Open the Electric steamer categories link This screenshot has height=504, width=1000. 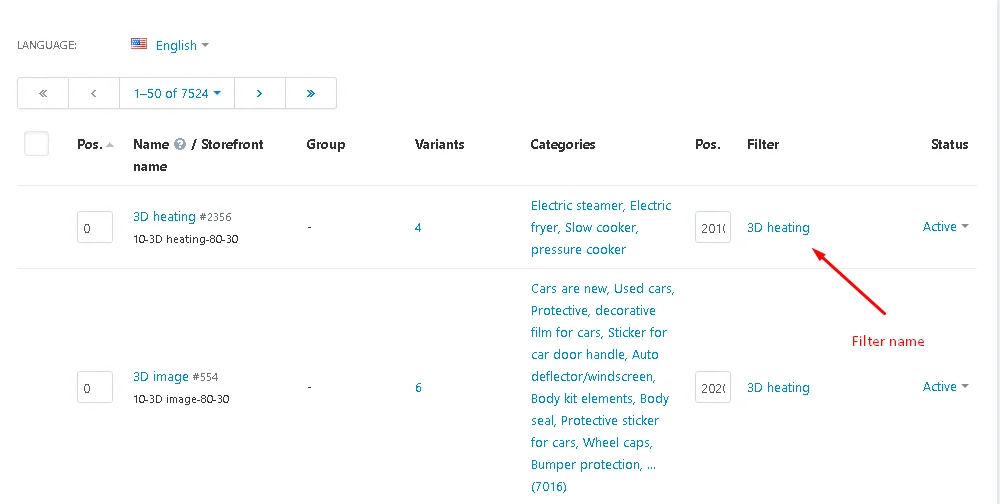click(x=577, y=206)
